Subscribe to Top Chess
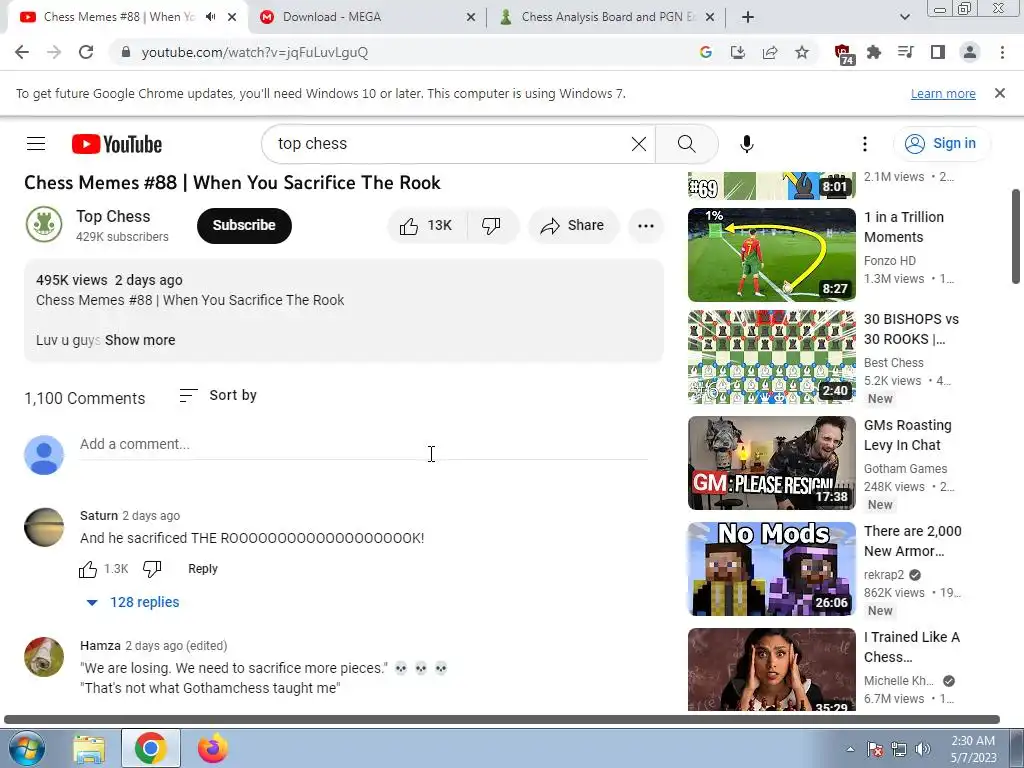Image resolution: width=1024 pixels, height=768 pixels. 244,225
